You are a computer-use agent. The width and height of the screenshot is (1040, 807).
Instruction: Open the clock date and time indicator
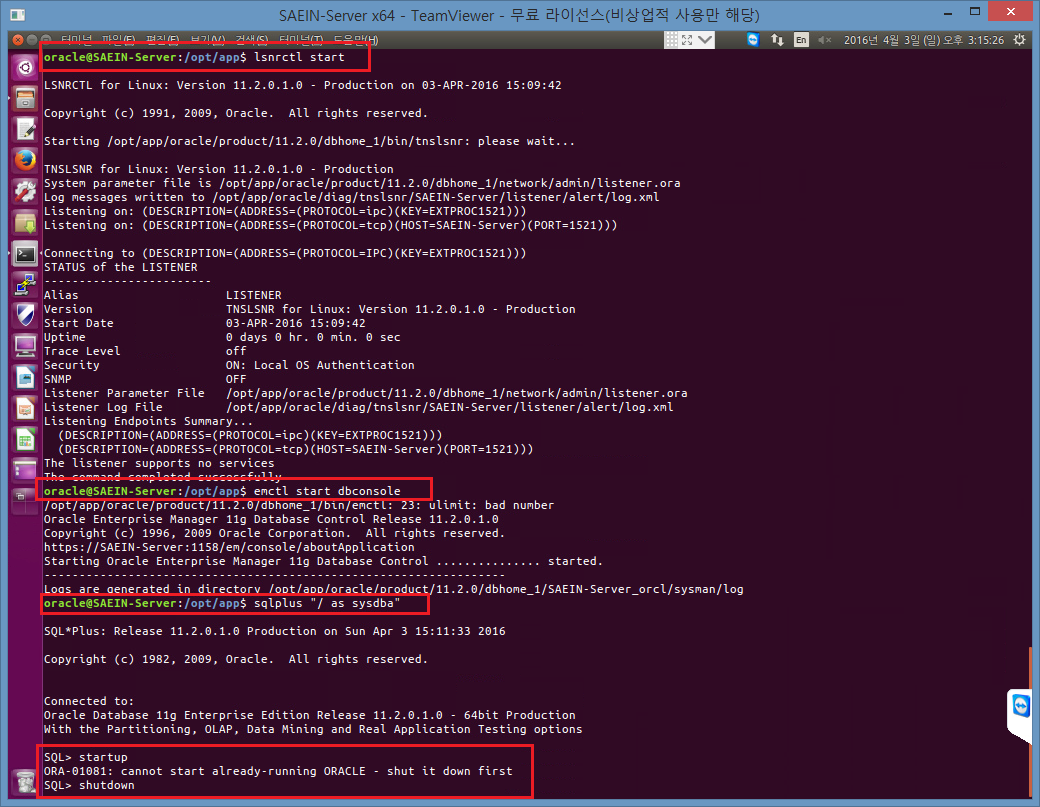tap(924, 40)
